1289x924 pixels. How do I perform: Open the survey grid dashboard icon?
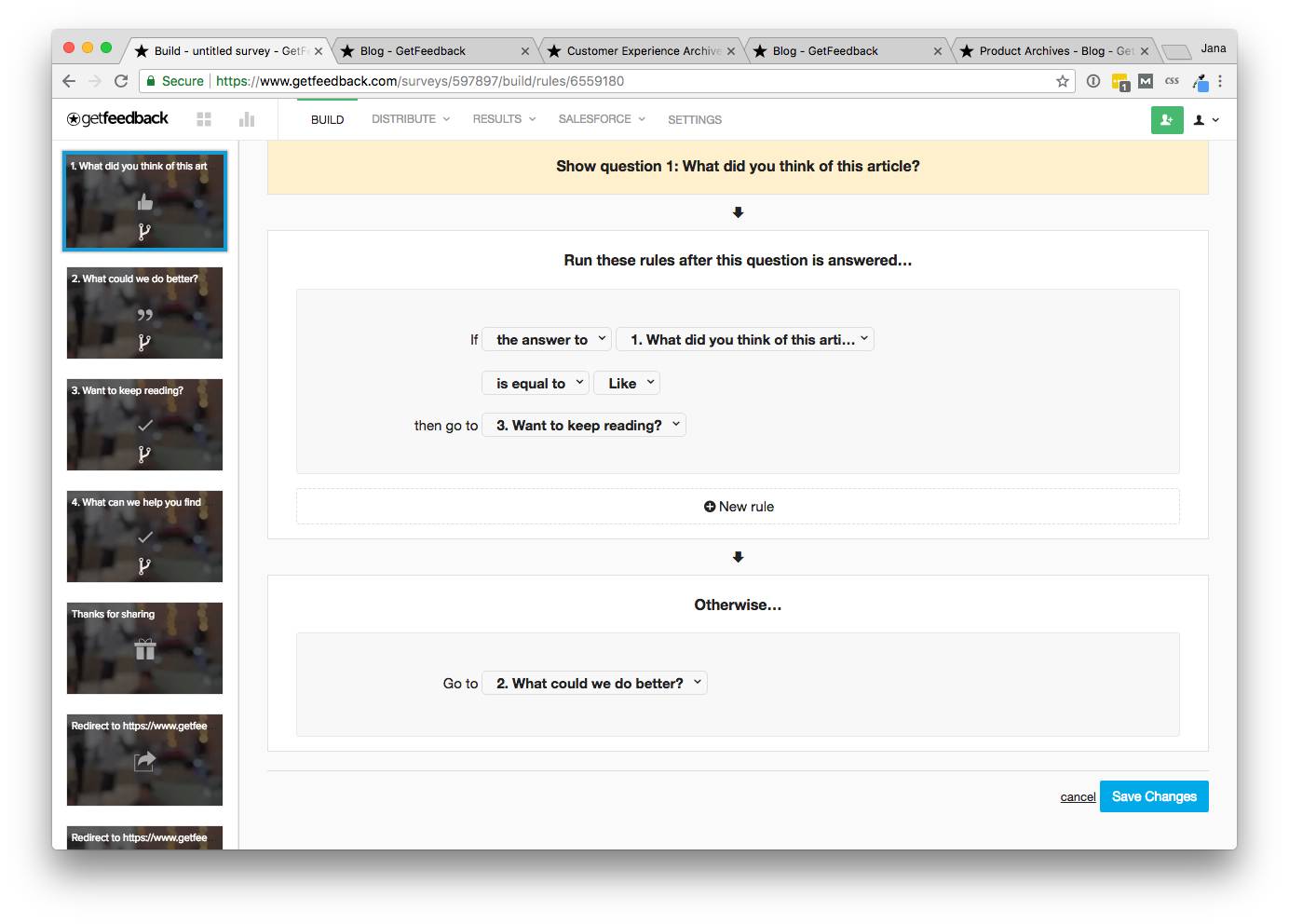(204, 119)
